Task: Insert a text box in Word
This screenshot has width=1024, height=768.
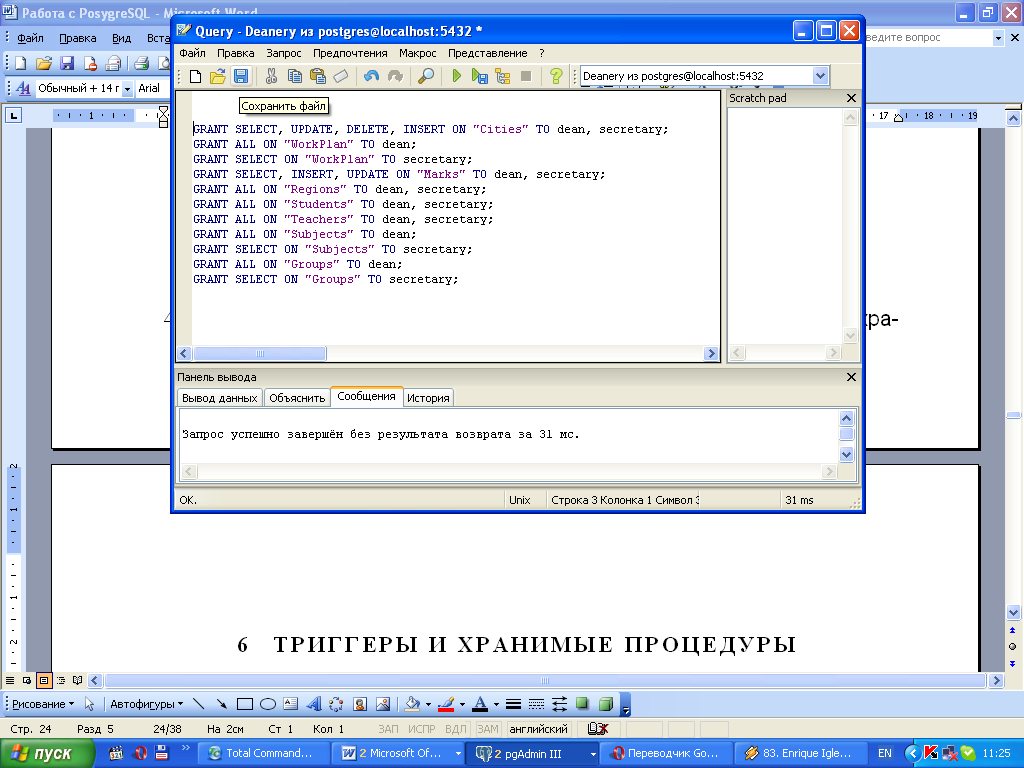Action: 291,704
